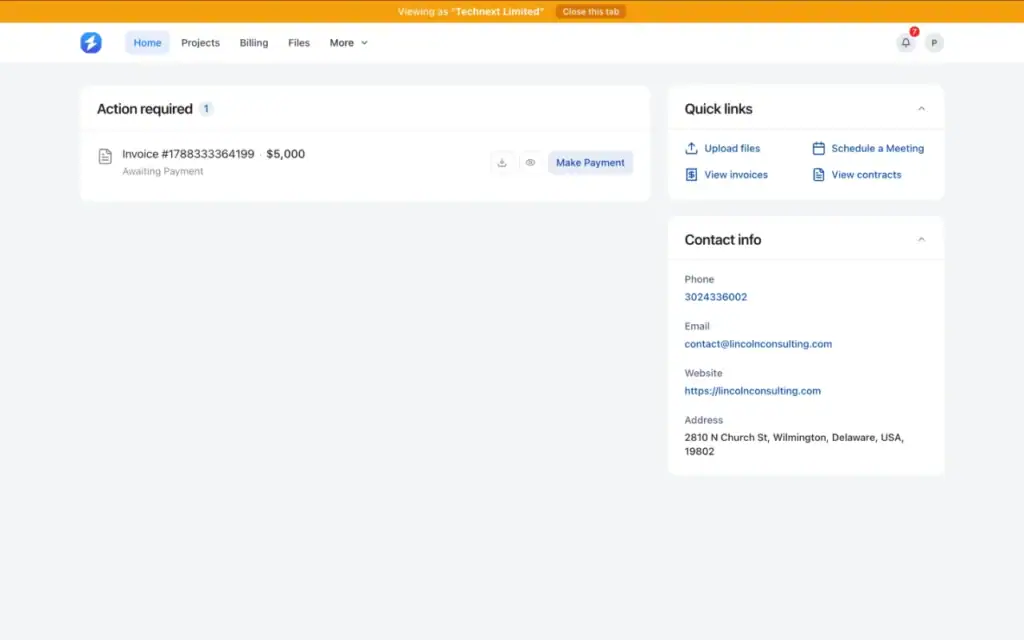Open the Schedule a Meeting link
This screenshot has width=1024, height=640.
coord(878,148)
